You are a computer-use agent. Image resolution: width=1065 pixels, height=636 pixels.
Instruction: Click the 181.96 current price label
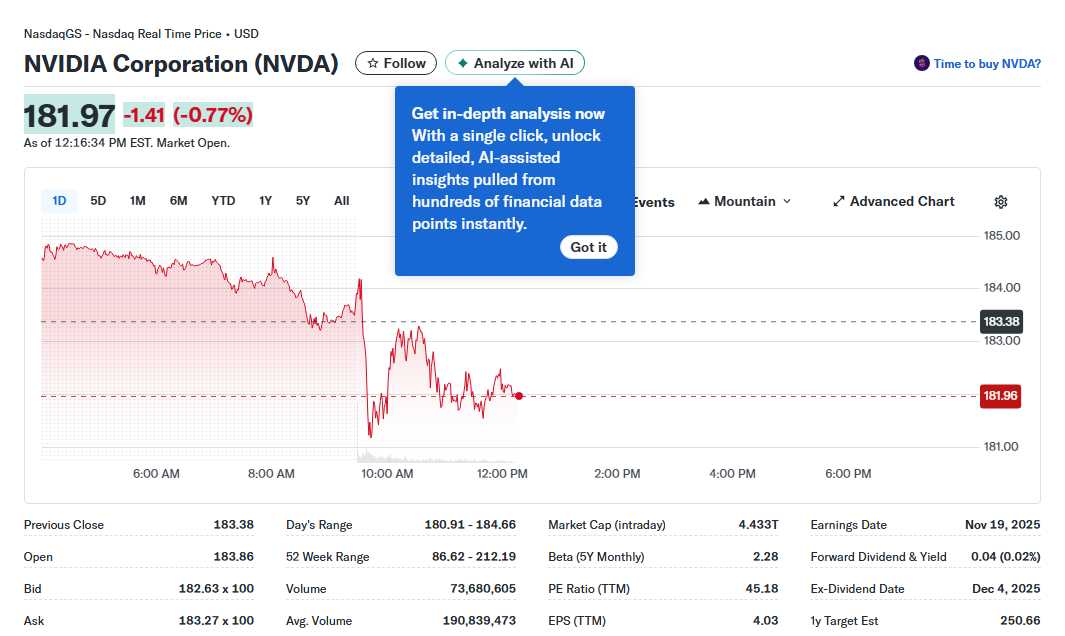[x=1000, y=396]
